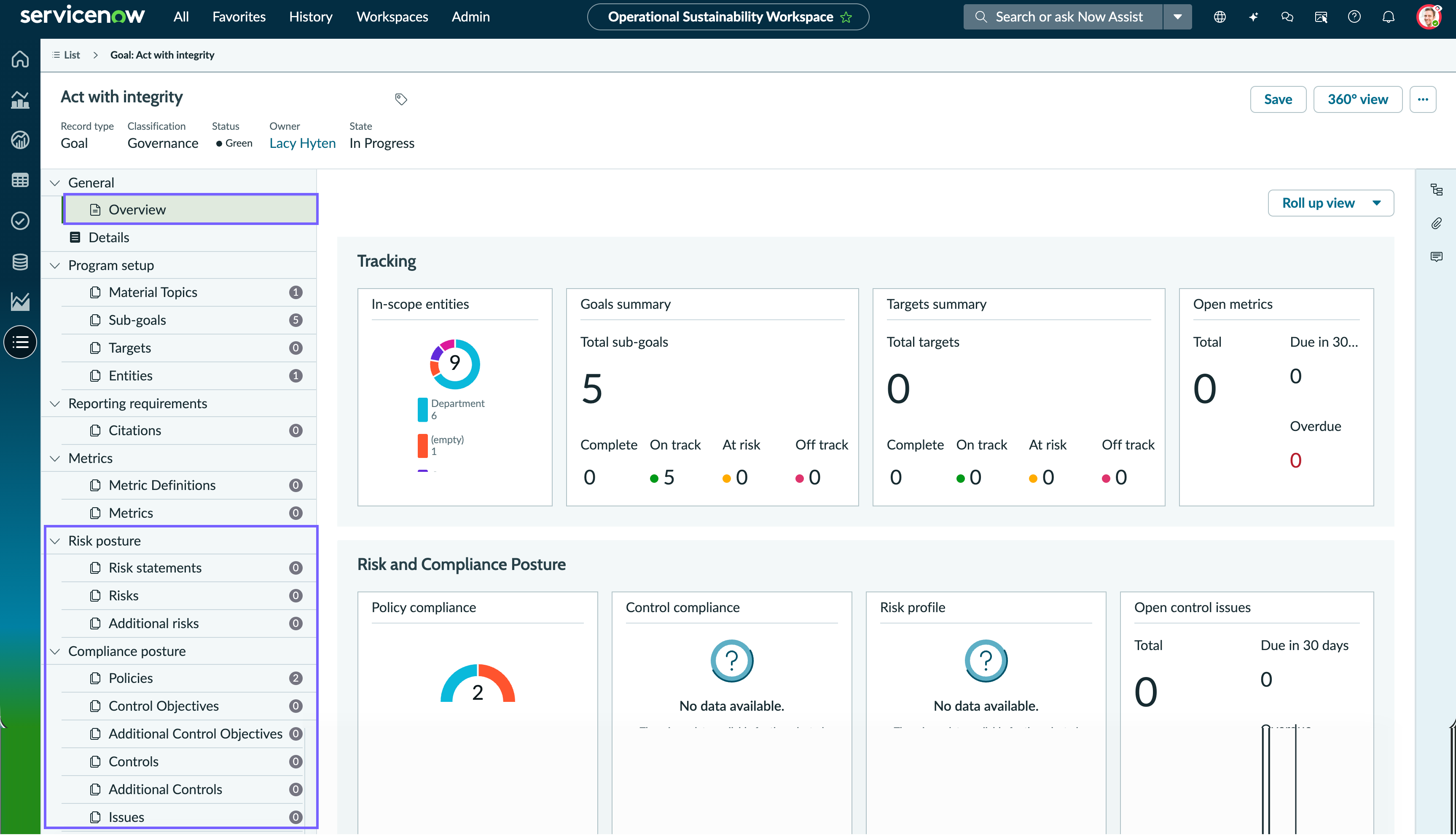Image resolution: width=1456 pixels, height=835 pixels.
Task: Open the building chart icon in sidebar
Action: coord(20,100)
